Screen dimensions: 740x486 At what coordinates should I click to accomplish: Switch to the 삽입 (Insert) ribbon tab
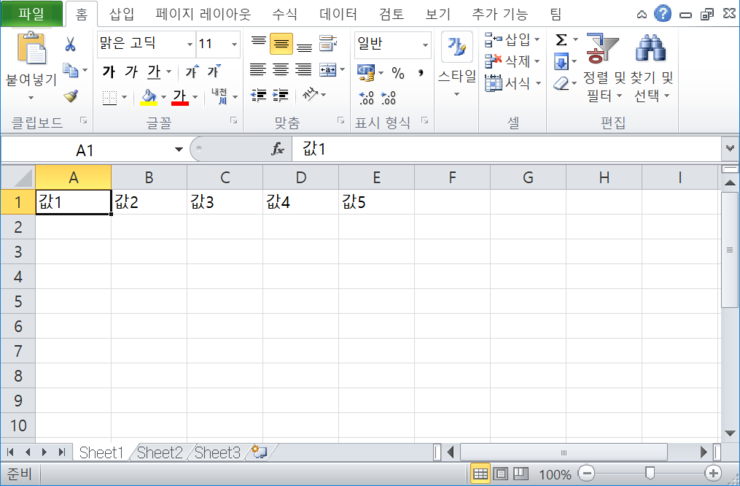tap(122, 14)
